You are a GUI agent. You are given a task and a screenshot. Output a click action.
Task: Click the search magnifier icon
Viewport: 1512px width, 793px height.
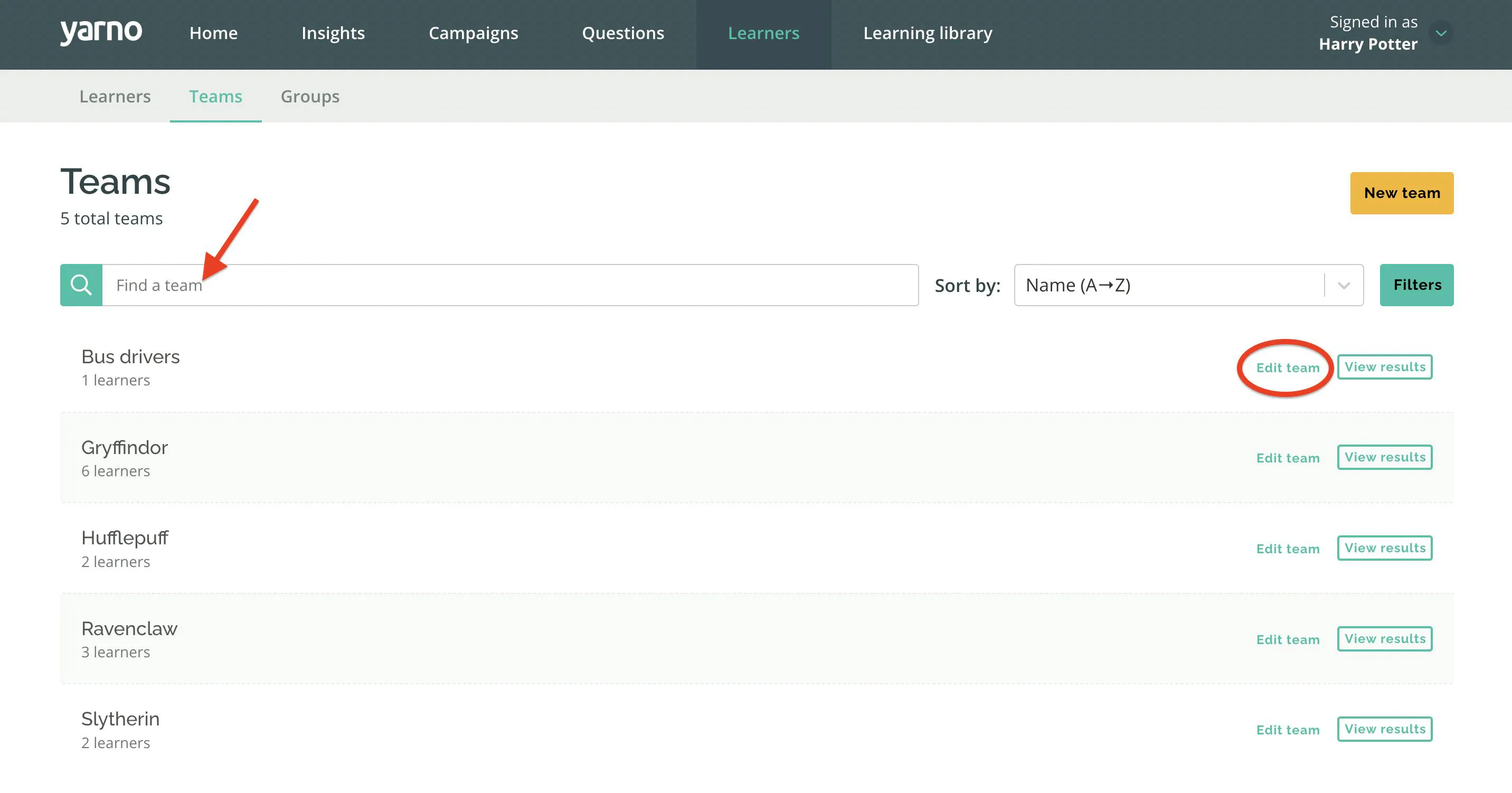pos(81,285)
